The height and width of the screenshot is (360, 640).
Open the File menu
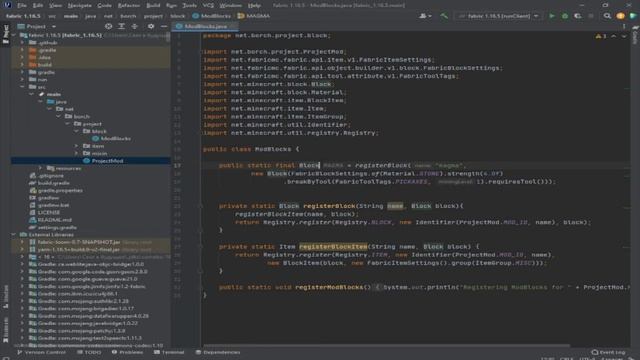[22, 5]
